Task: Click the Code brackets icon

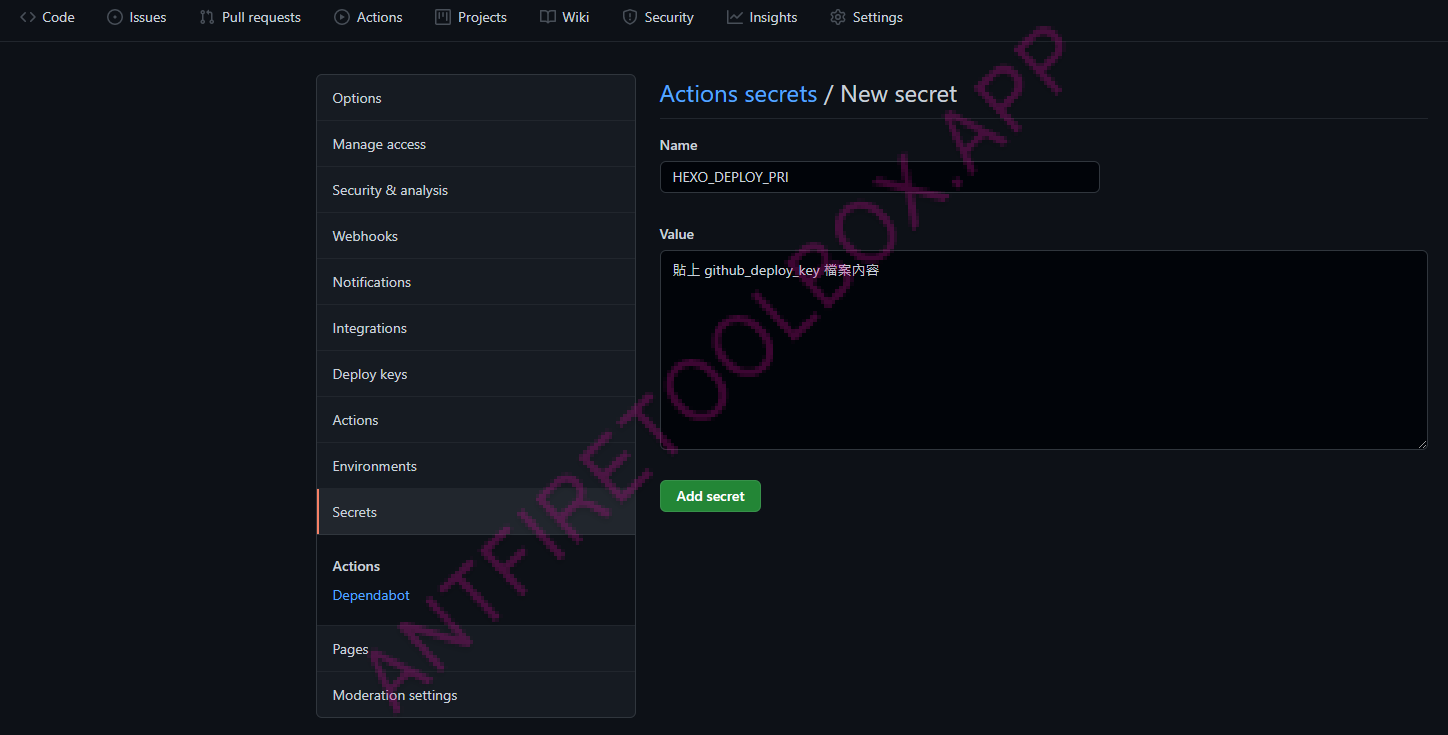Action: click(28, 17)
